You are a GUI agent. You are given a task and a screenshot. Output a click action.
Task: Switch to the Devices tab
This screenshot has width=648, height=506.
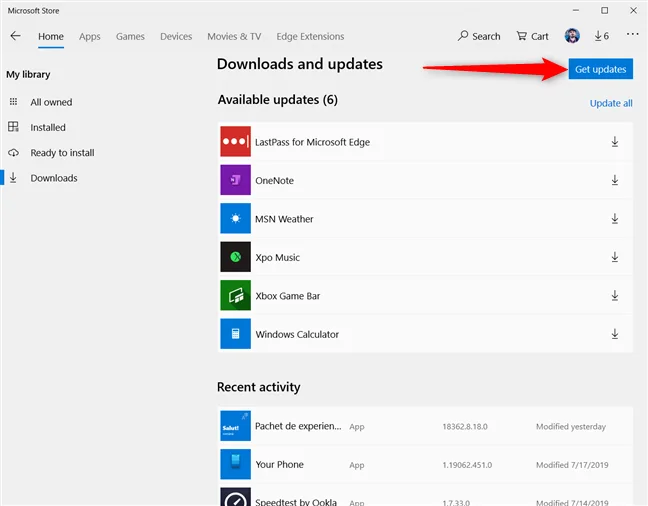tap(176, 36)
